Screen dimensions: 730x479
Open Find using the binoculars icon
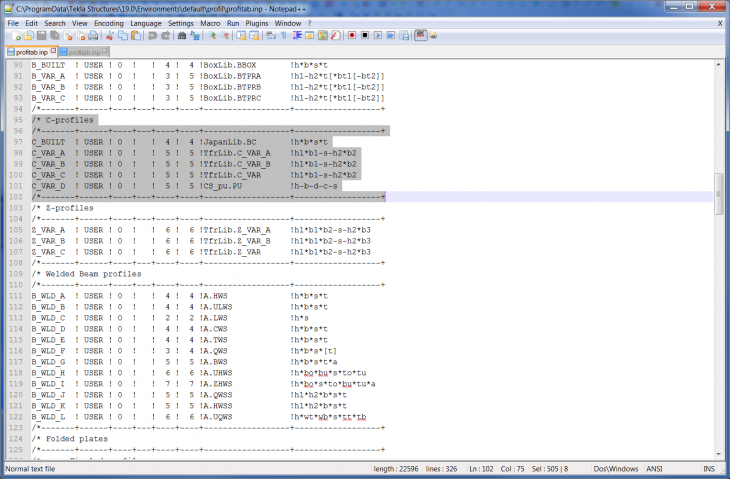(181, 36)
